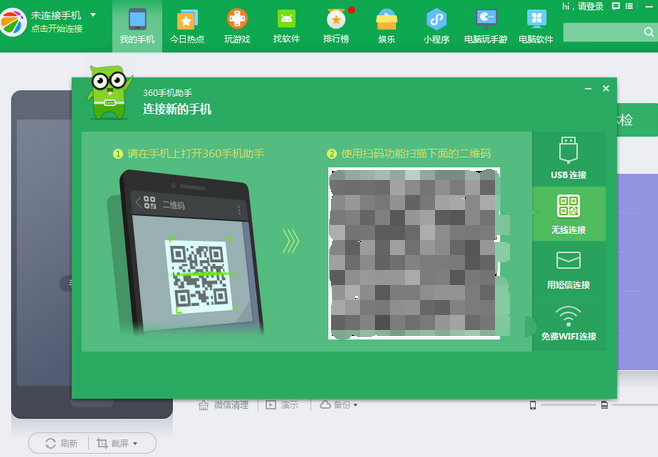Open 电脑软件 section
Viewport: 658px width, 457px height.
(x=536, y=26)
